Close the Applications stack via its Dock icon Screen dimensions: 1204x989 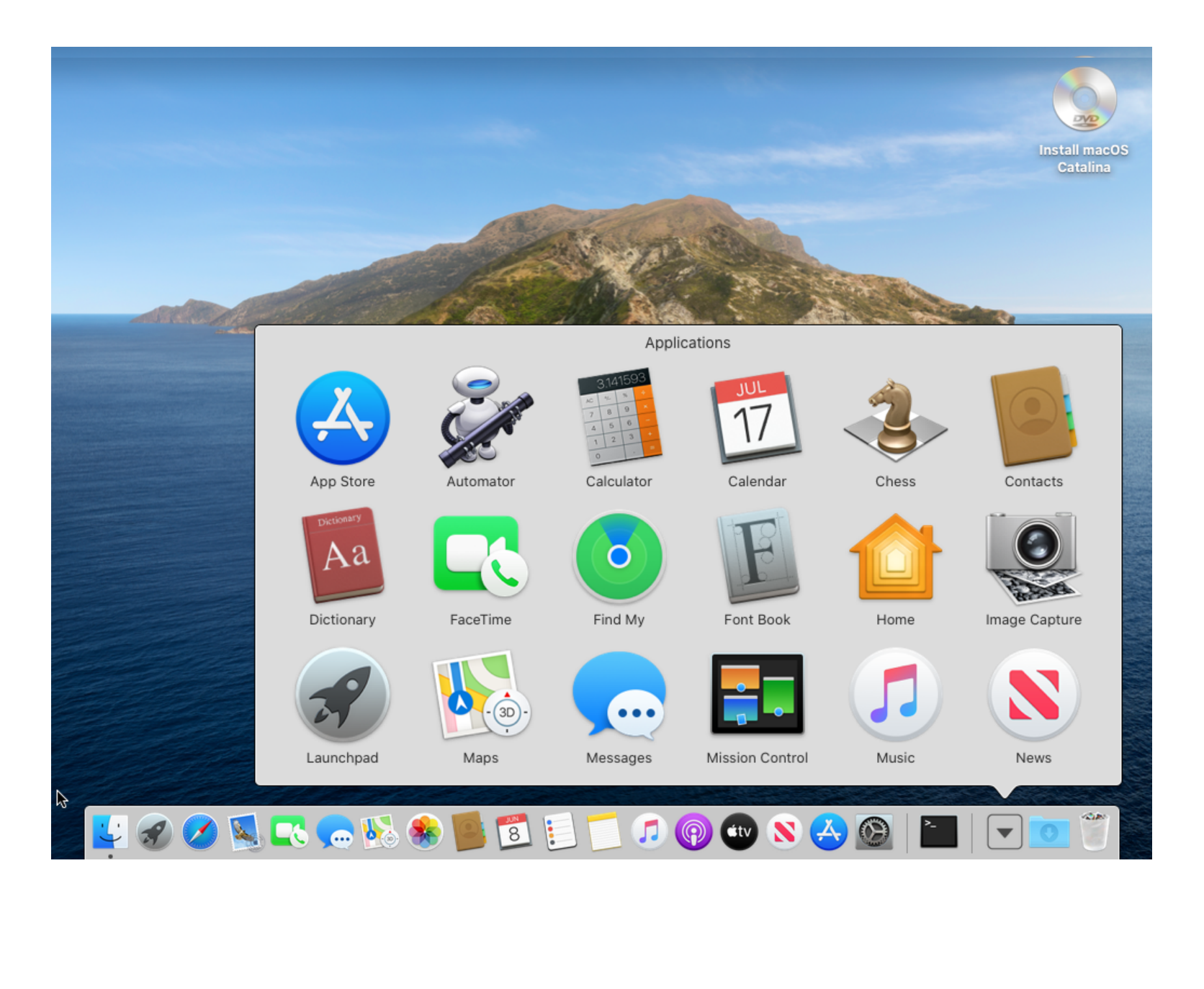[x=1005, y=832]
